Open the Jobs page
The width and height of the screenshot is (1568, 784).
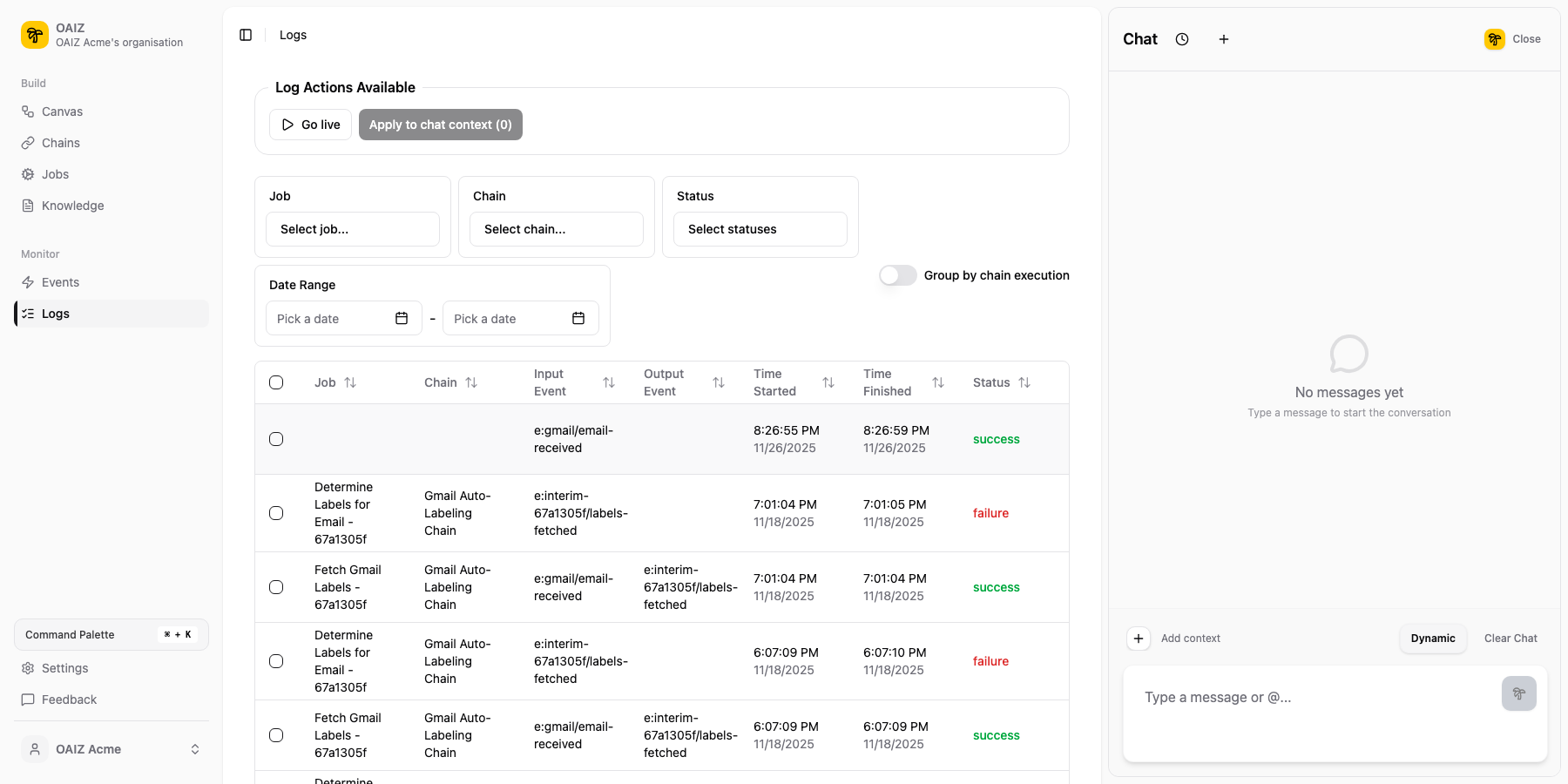click(x=55, y=174)
